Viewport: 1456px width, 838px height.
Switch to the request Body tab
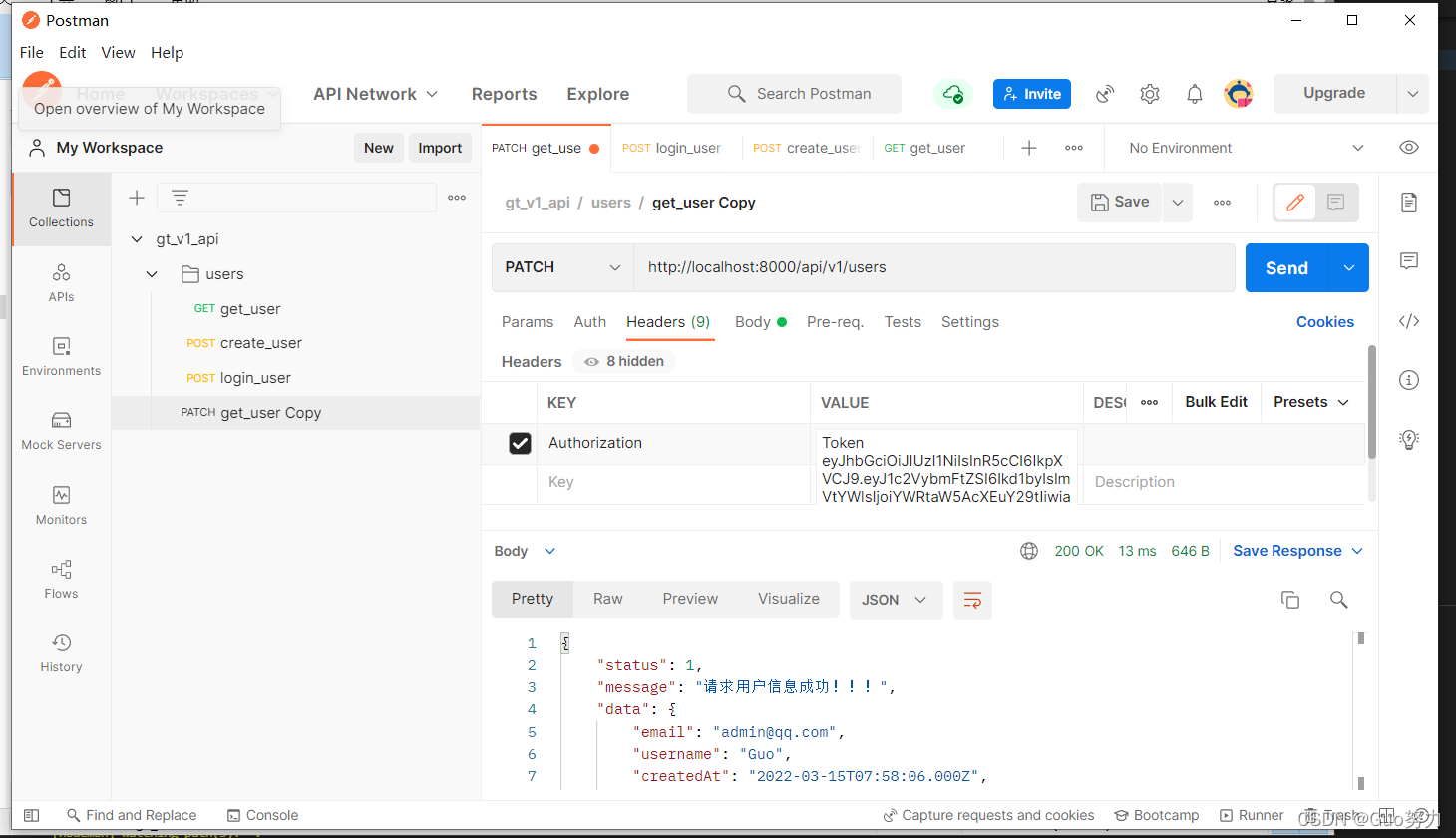(x=761, y=322)
